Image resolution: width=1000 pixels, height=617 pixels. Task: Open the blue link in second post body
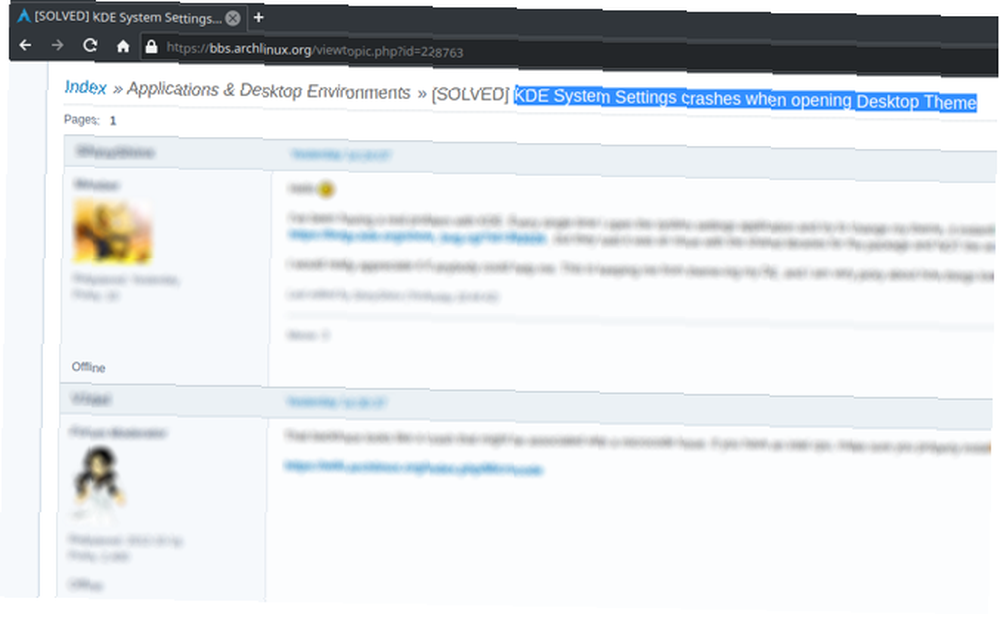click(413, 468)
